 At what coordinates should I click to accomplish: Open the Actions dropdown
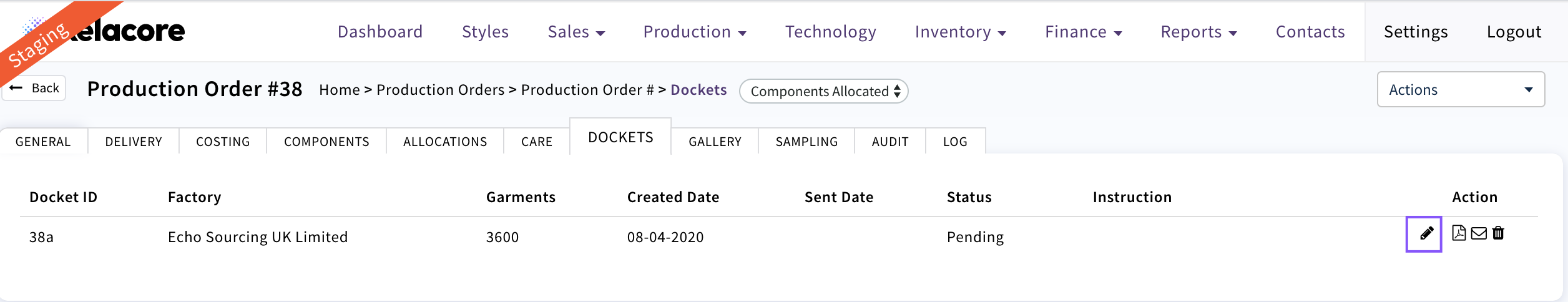[x=1460, y=90]
